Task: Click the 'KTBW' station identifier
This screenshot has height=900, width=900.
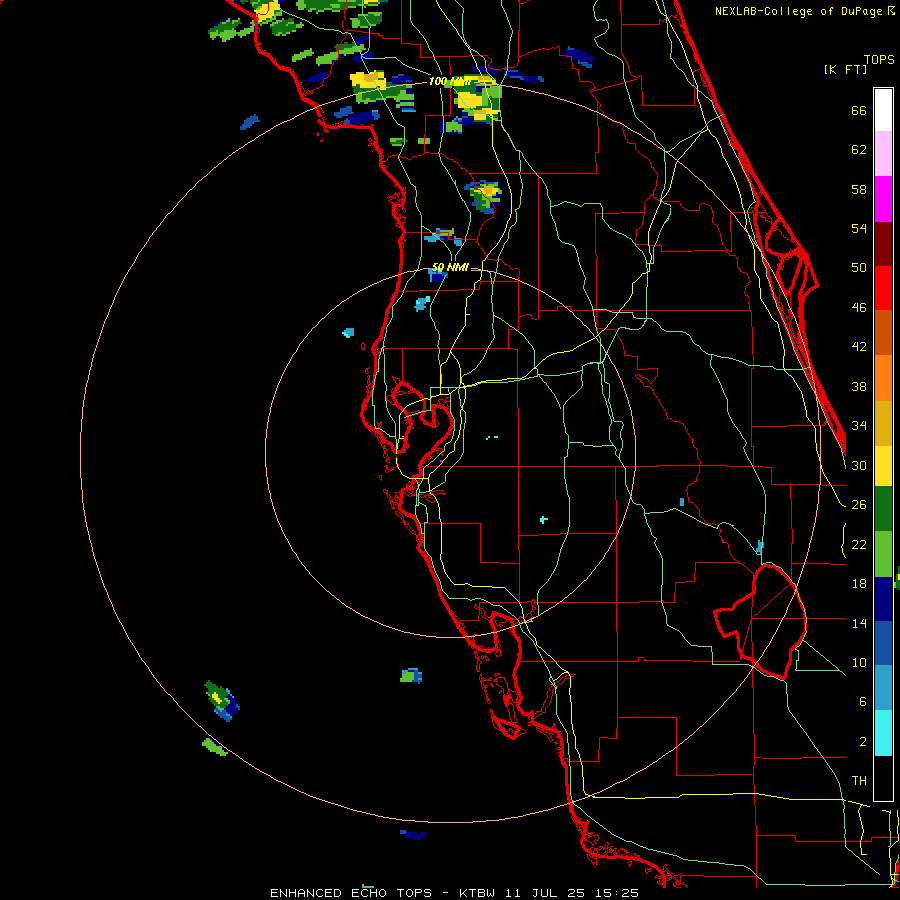Action: 476,893
